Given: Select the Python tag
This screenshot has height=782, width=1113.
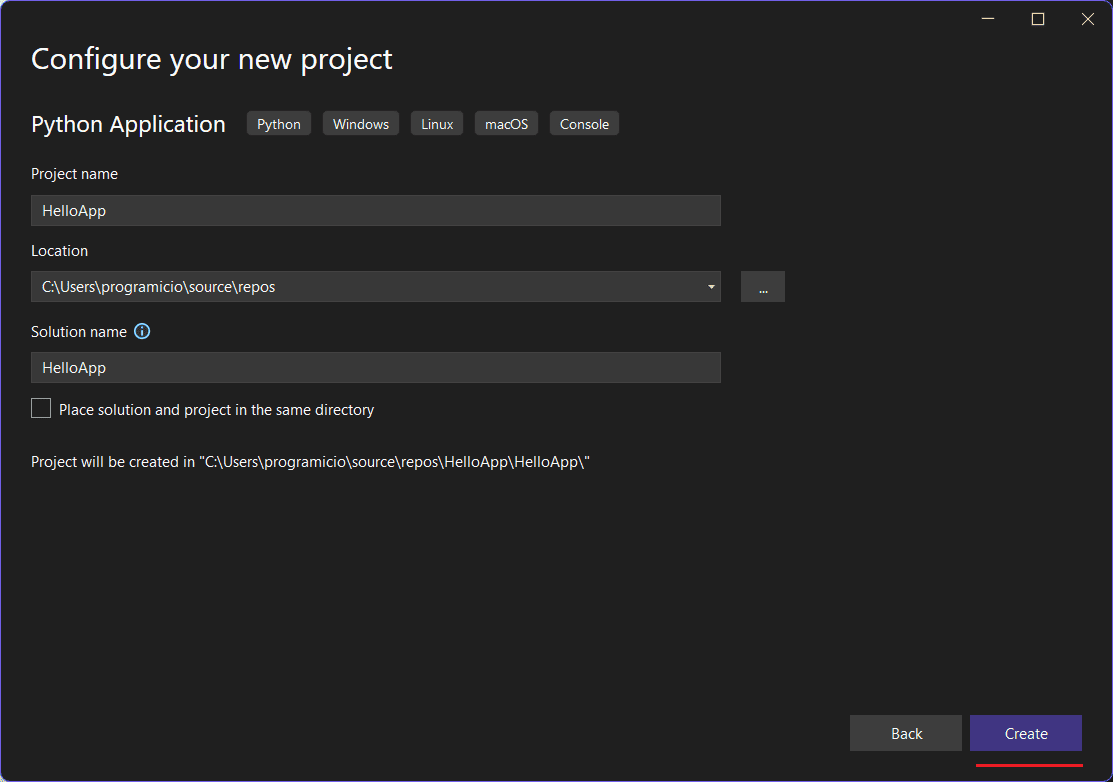Looking at the screenshot, I should click(279, 123).
